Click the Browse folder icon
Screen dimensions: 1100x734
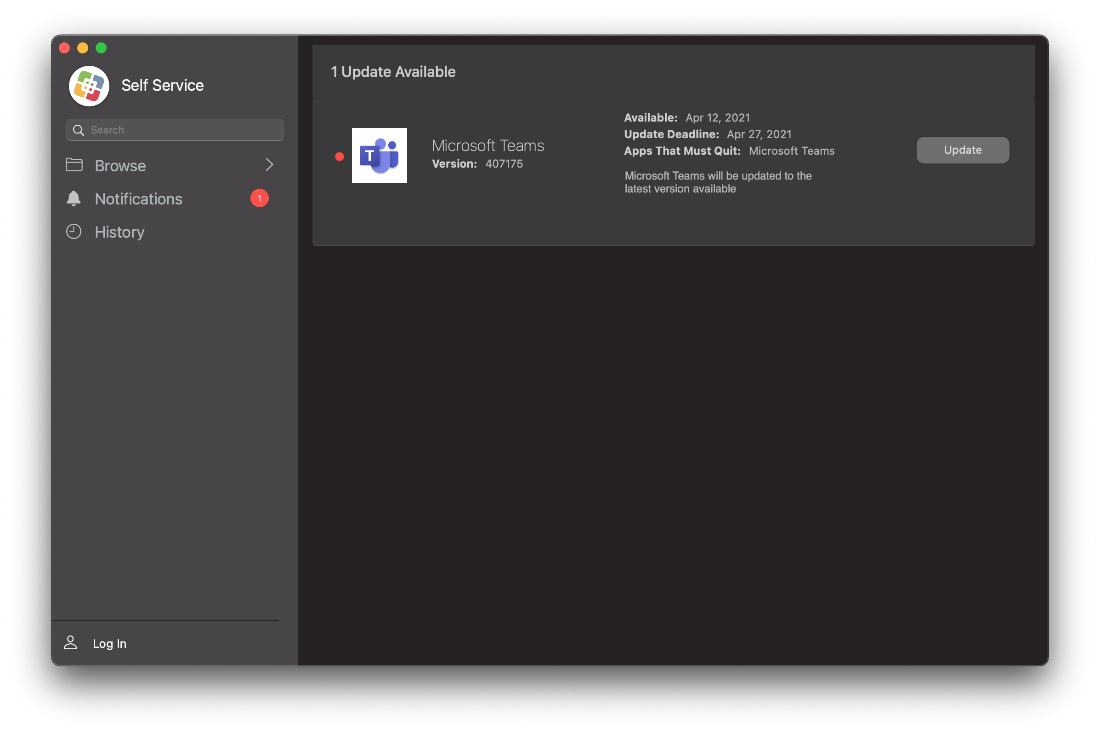[74, 165]
